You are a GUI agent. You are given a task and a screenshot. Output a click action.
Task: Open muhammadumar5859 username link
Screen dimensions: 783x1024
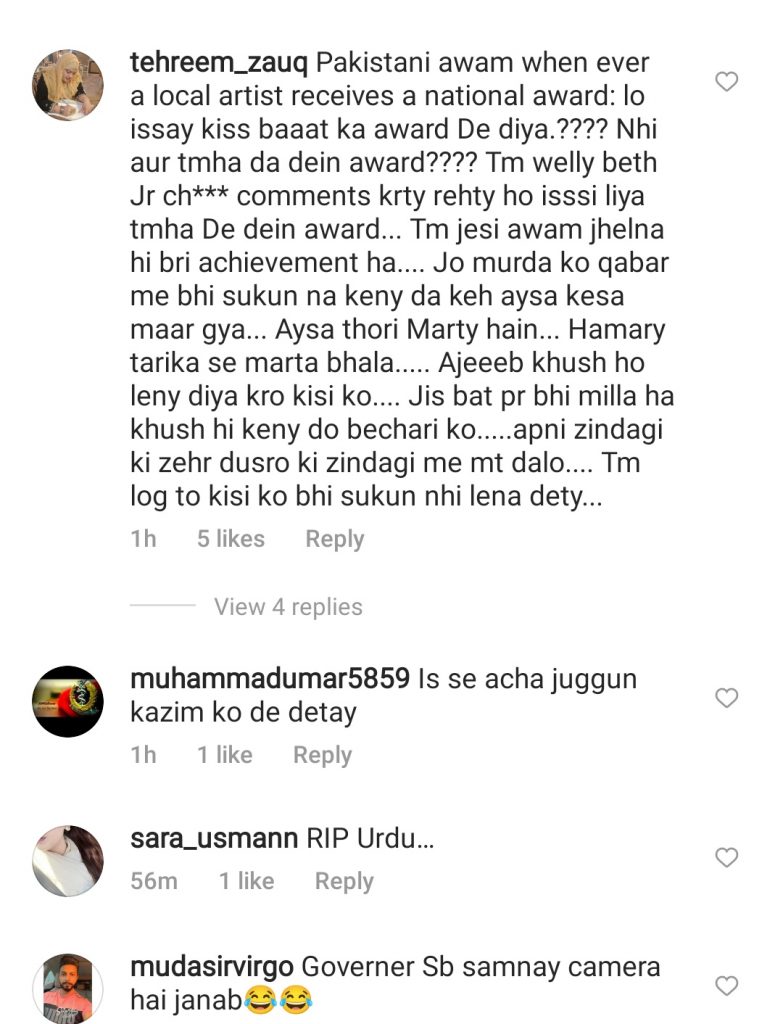point(270,679)
